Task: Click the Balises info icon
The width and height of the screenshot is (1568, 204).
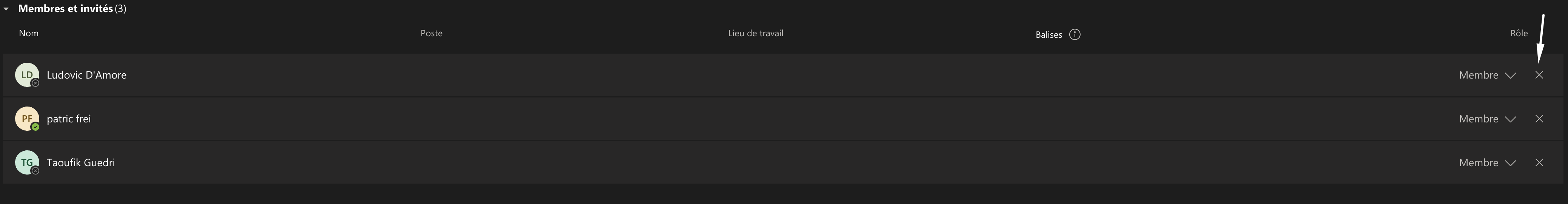Action: (x=1075, y=34)
